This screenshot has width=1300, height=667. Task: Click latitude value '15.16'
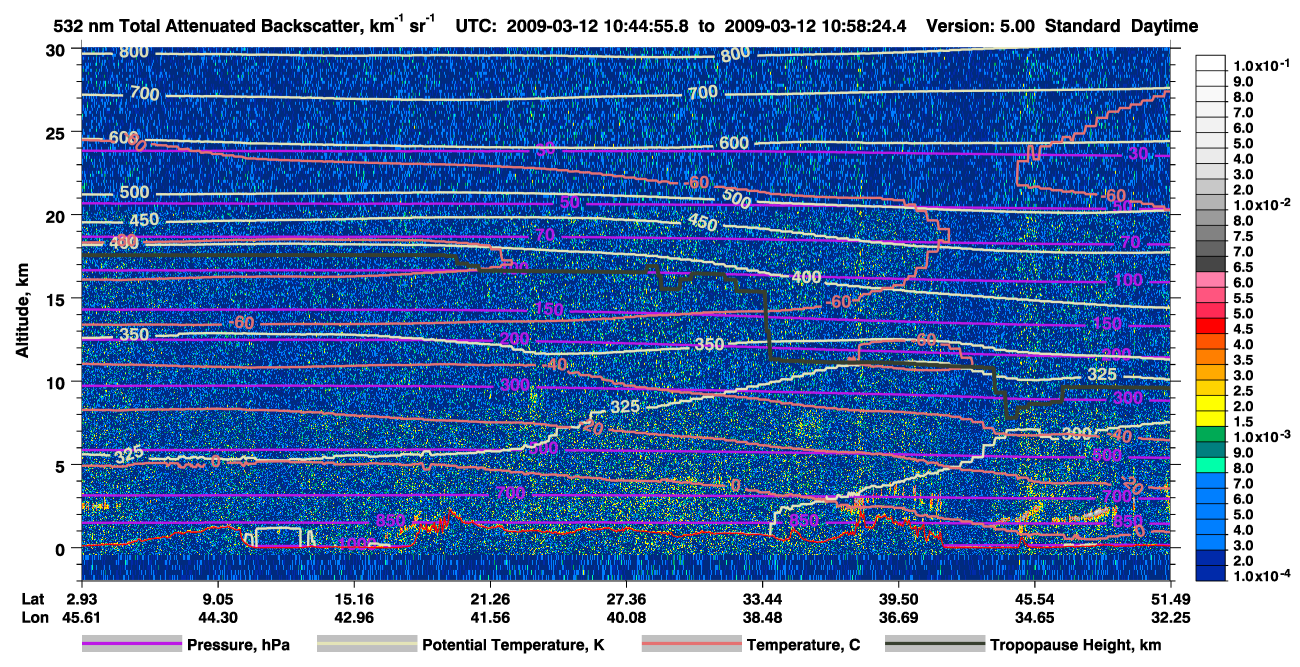(x=353, y=598)
